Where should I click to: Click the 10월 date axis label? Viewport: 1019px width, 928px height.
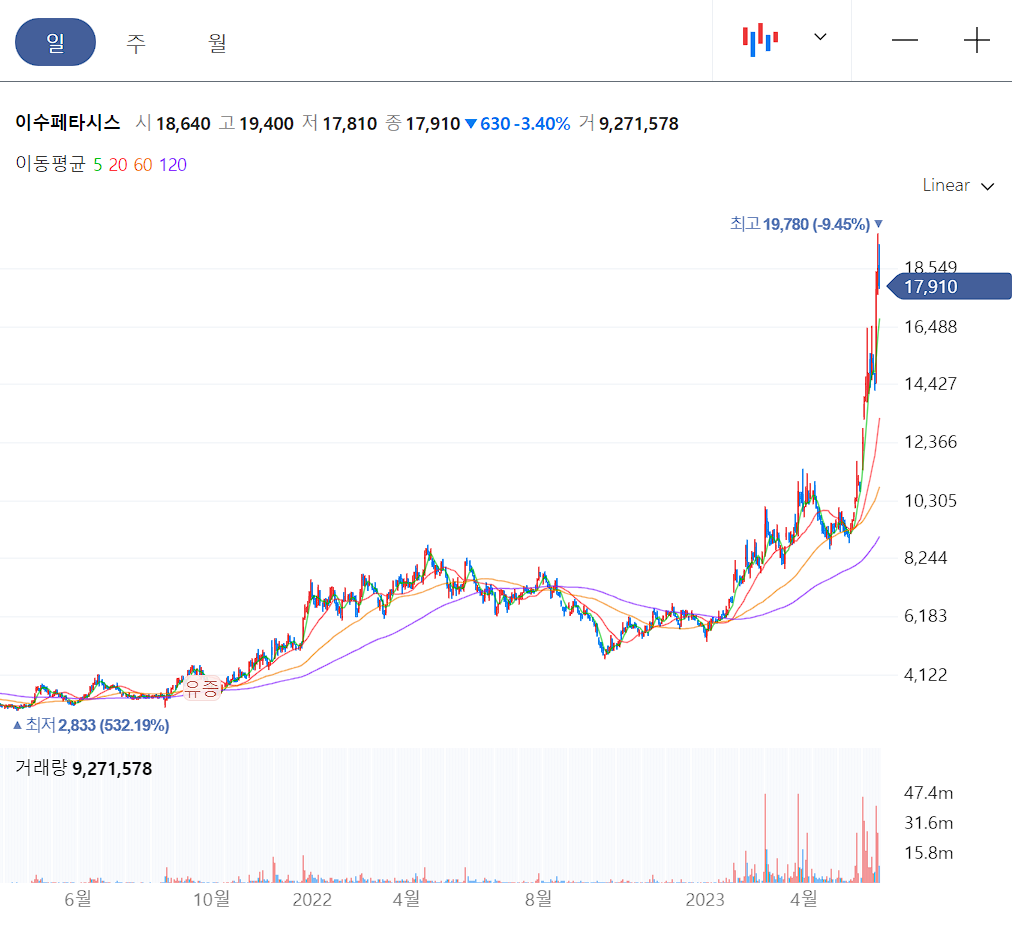[212, 899]
